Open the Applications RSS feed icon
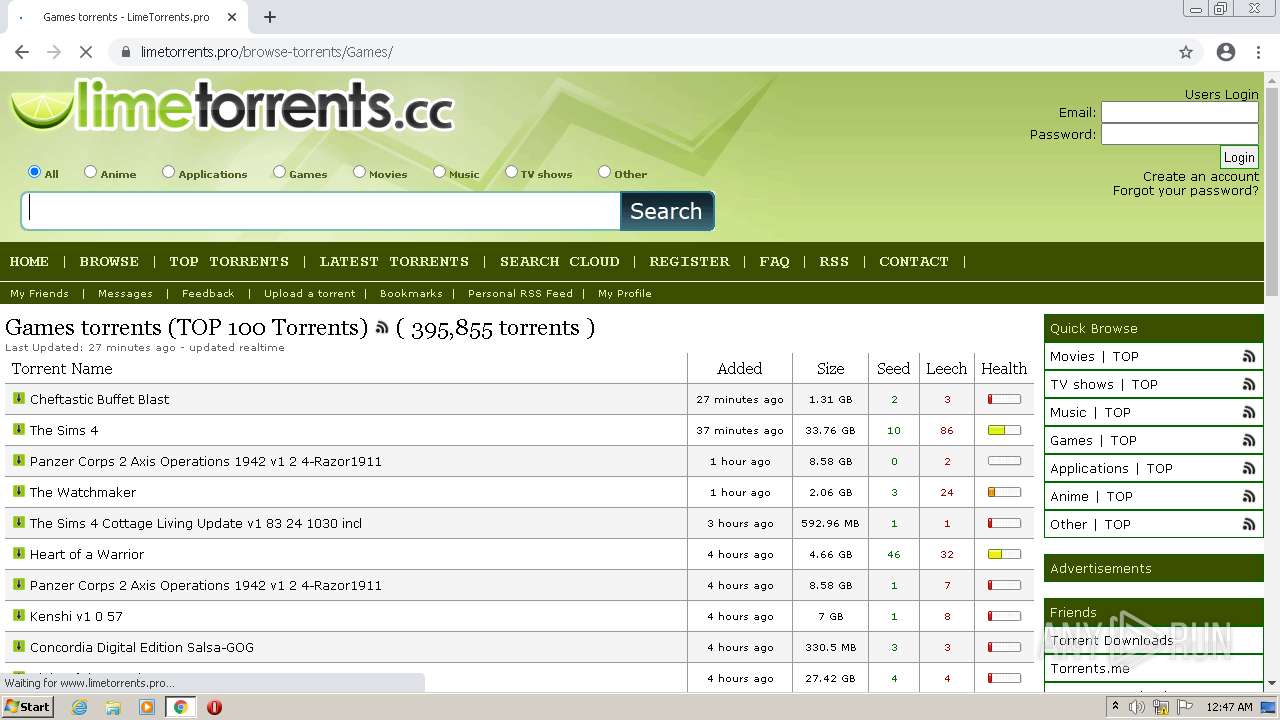 (x=1248, y=468)
